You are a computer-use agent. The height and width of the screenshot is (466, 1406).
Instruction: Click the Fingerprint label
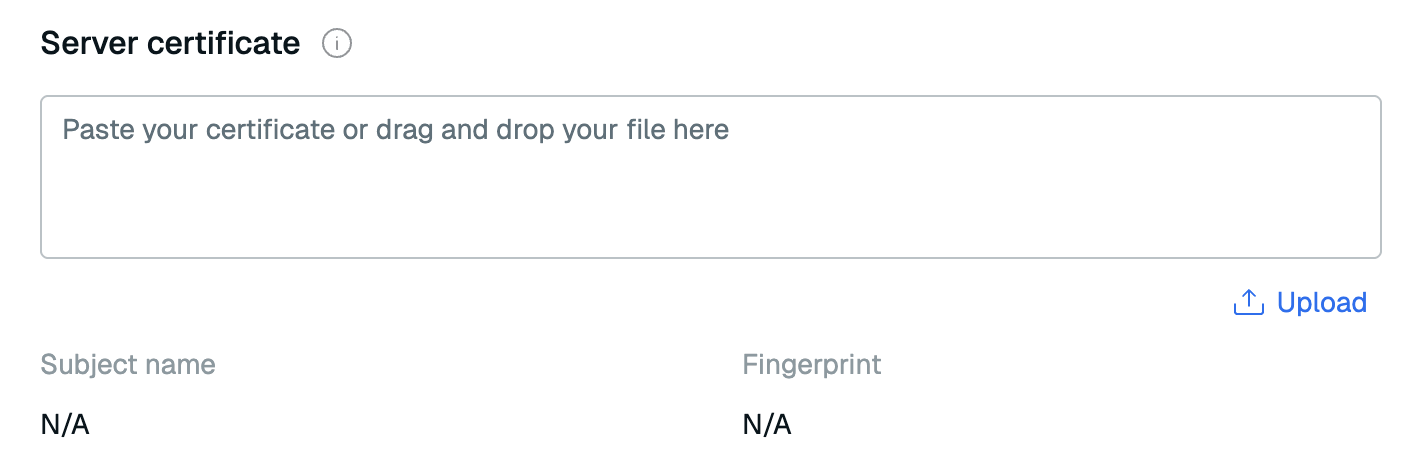812,364
